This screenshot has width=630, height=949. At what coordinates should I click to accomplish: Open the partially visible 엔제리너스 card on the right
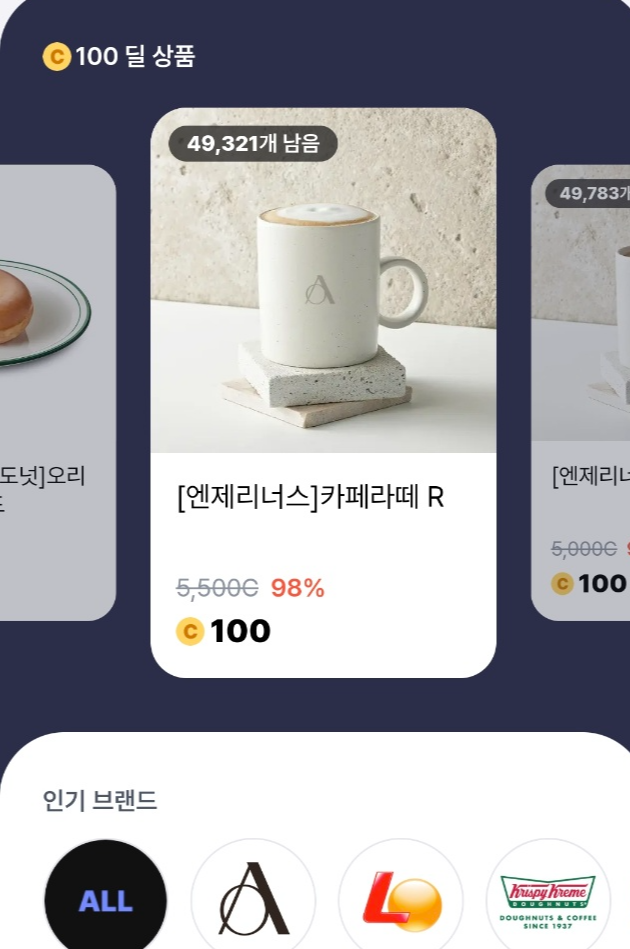tap(585, 380)
